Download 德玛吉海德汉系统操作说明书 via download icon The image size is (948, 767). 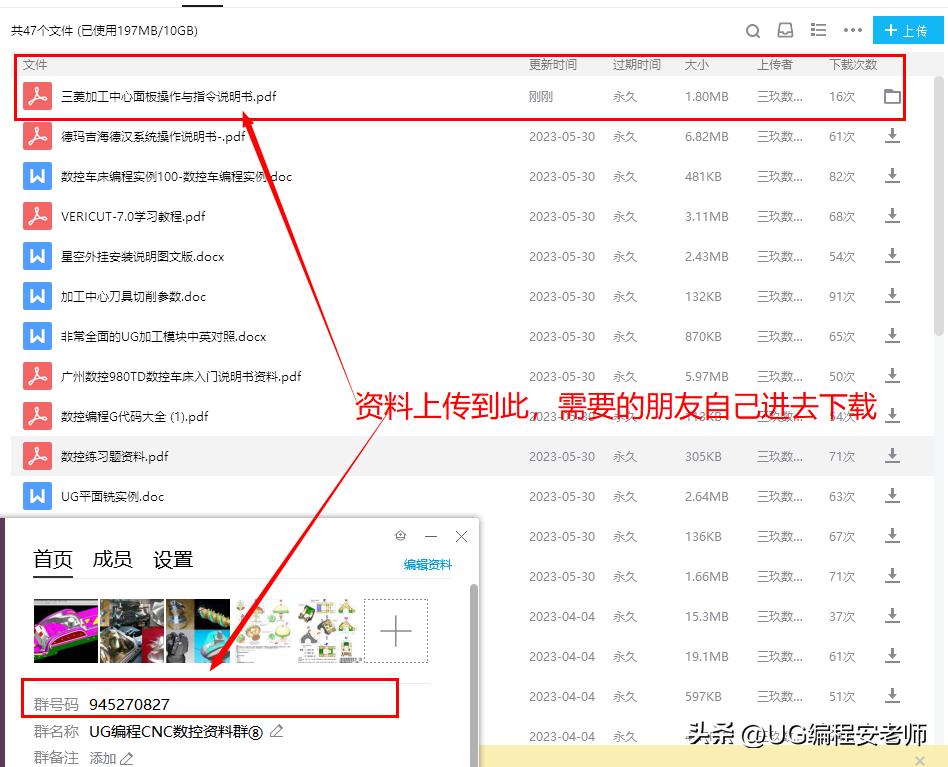point(891,136)
